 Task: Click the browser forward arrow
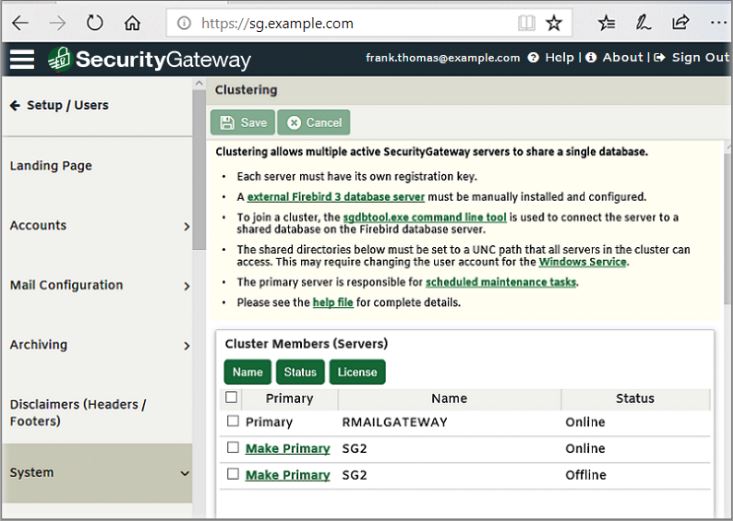click(57, 23)
